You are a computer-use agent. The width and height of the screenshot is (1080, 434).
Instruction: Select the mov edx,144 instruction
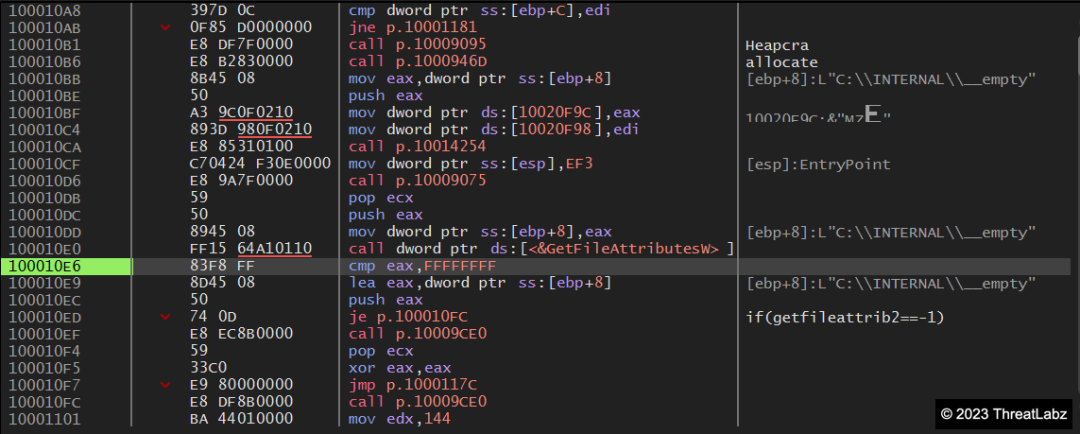[x=400, y=419]
